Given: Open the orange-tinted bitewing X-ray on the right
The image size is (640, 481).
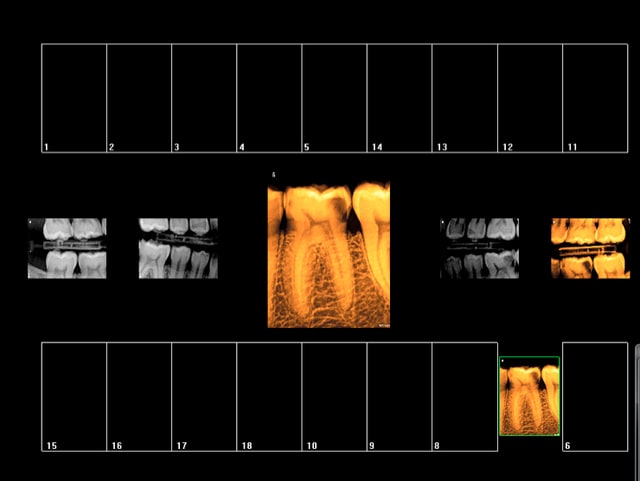Looking at the screenshot, I should [x=590, y=248].
